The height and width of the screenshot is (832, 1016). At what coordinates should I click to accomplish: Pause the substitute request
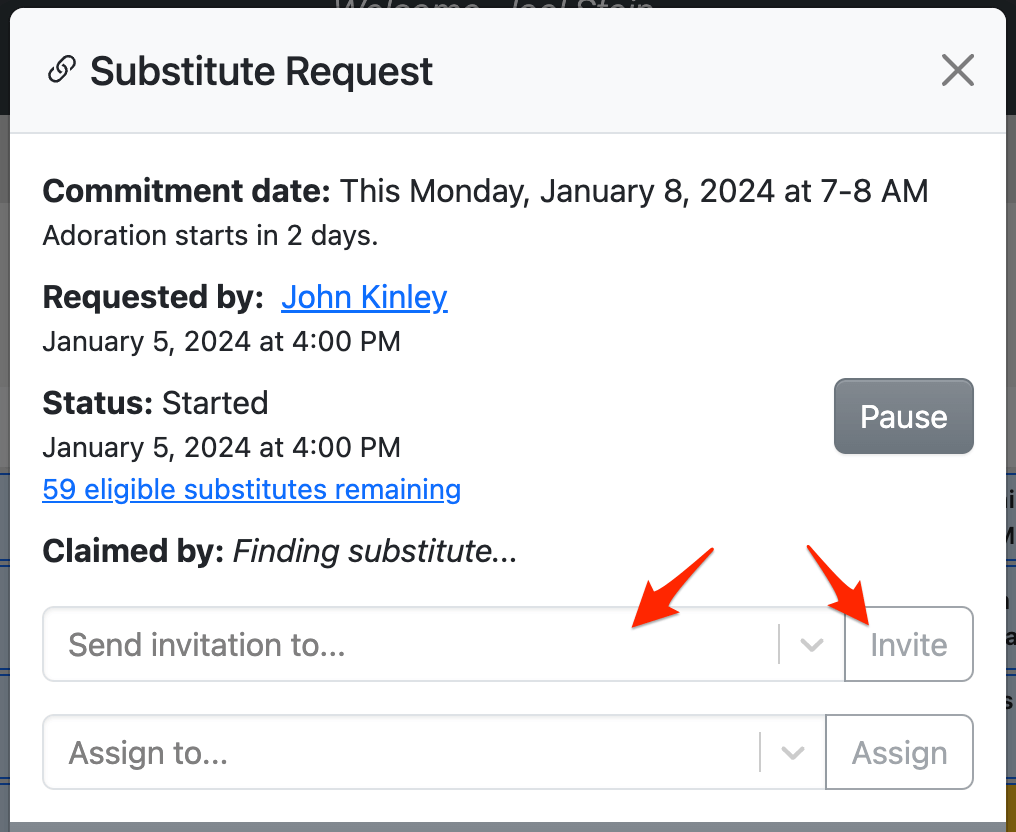pyautogui.click(x=903, y=416)
